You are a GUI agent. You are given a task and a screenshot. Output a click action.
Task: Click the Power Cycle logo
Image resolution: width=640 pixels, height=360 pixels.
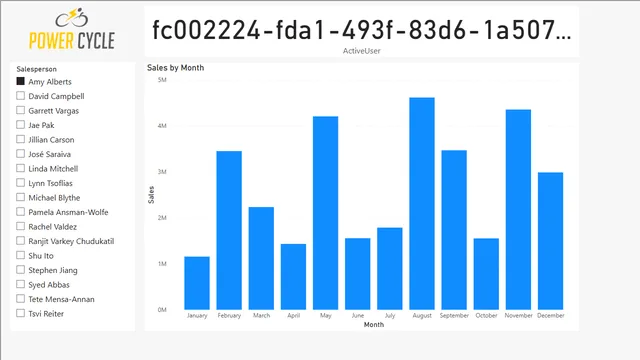[72, 29]
